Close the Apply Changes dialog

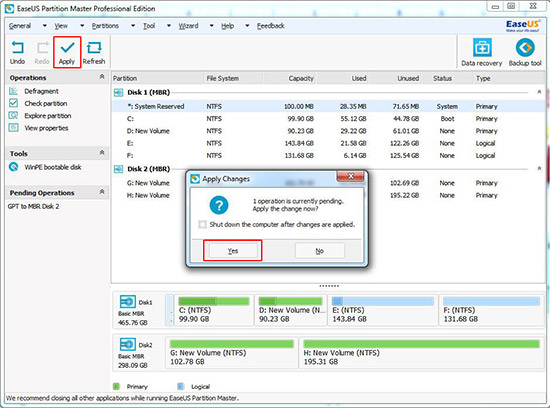pos(350,176)
